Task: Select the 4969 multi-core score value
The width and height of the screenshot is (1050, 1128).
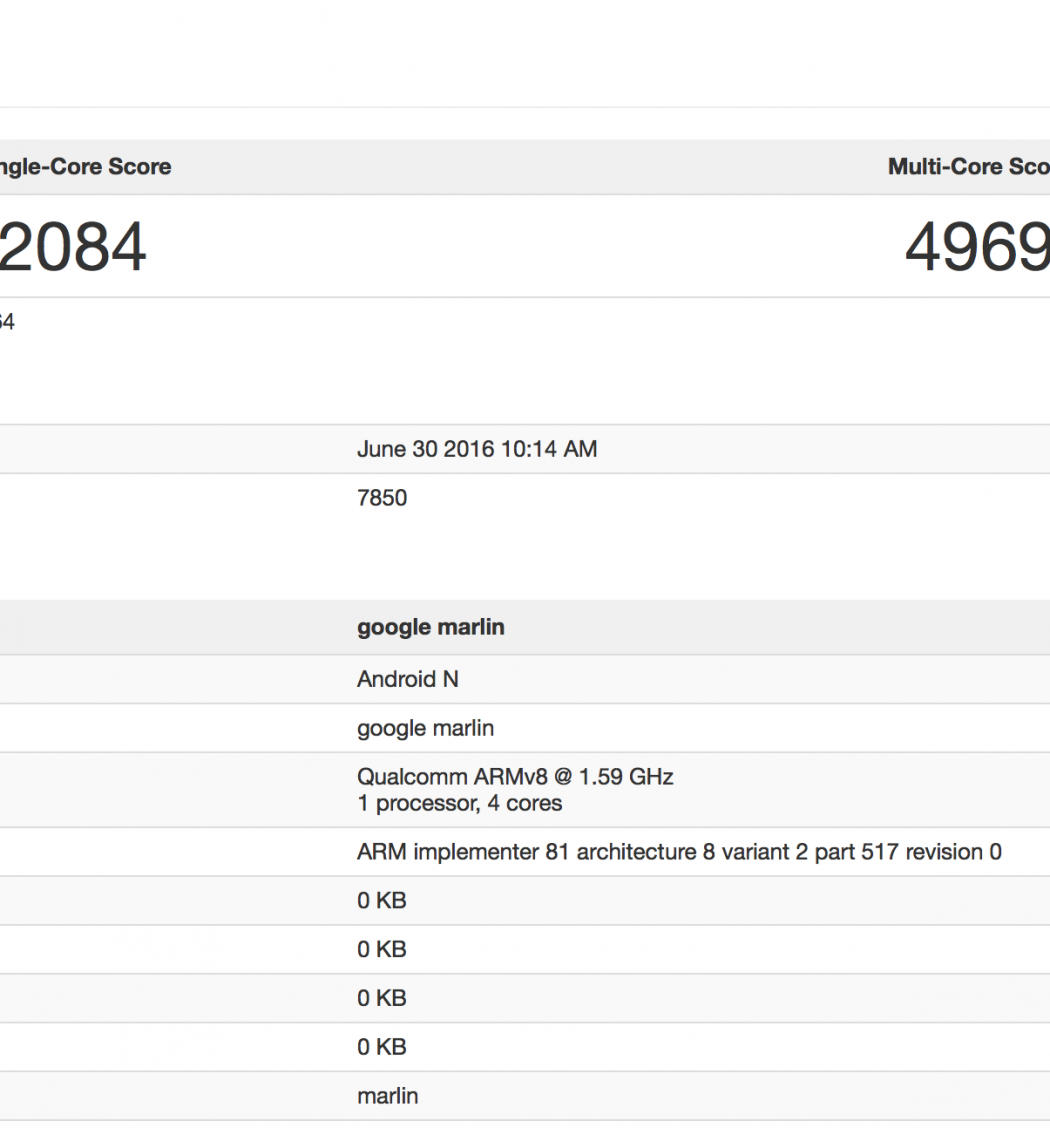Action: 976,248
